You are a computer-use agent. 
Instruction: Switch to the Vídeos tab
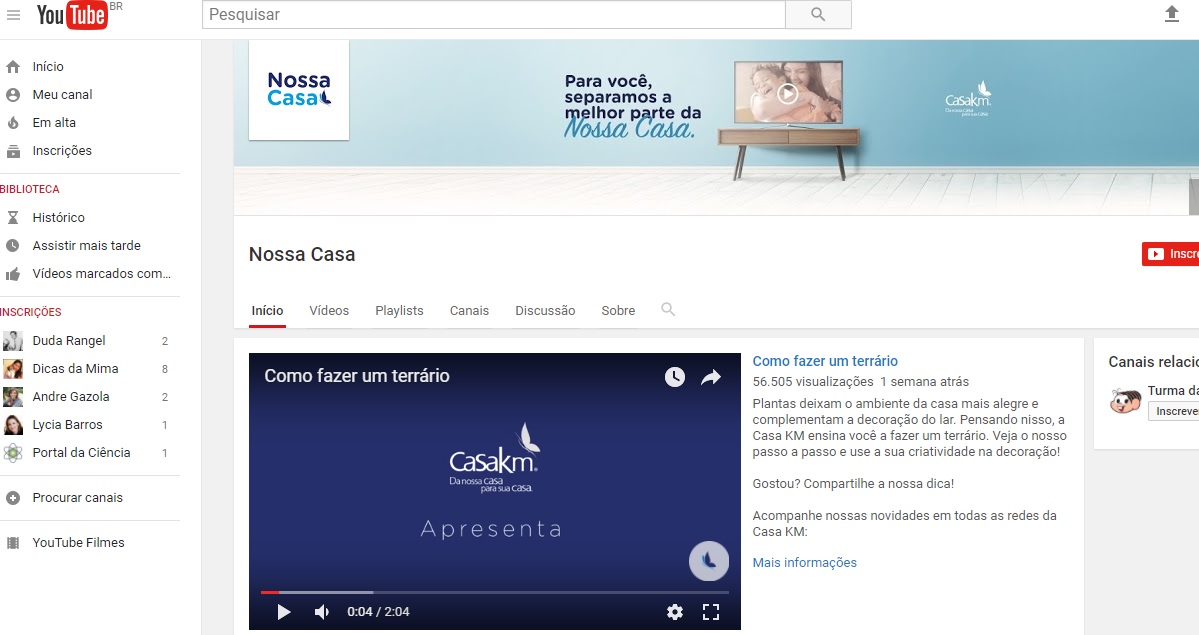329,311
